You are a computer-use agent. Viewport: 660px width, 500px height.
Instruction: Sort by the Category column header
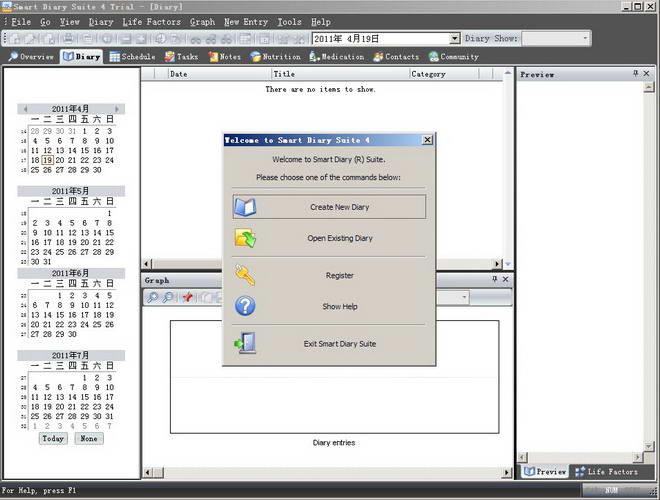pyautogui.click(x=444, y=74)
